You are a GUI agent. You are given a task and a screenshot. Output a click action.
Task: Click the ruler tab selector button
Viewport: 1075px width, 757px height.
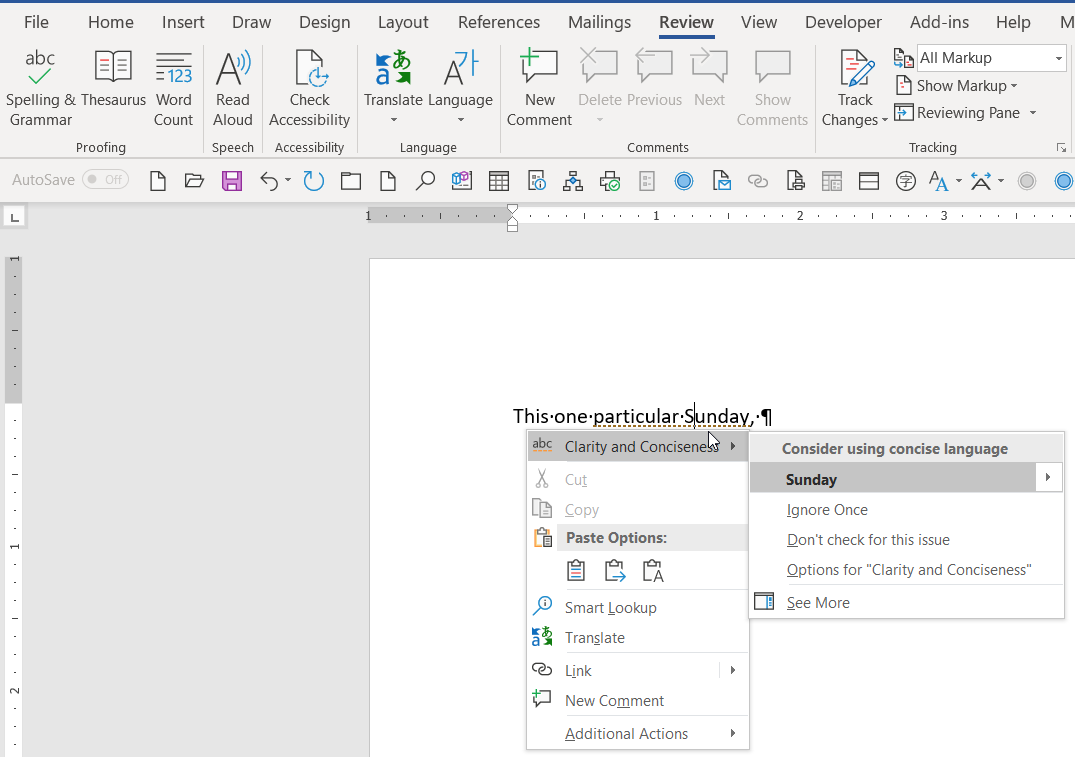click(14, 217)
